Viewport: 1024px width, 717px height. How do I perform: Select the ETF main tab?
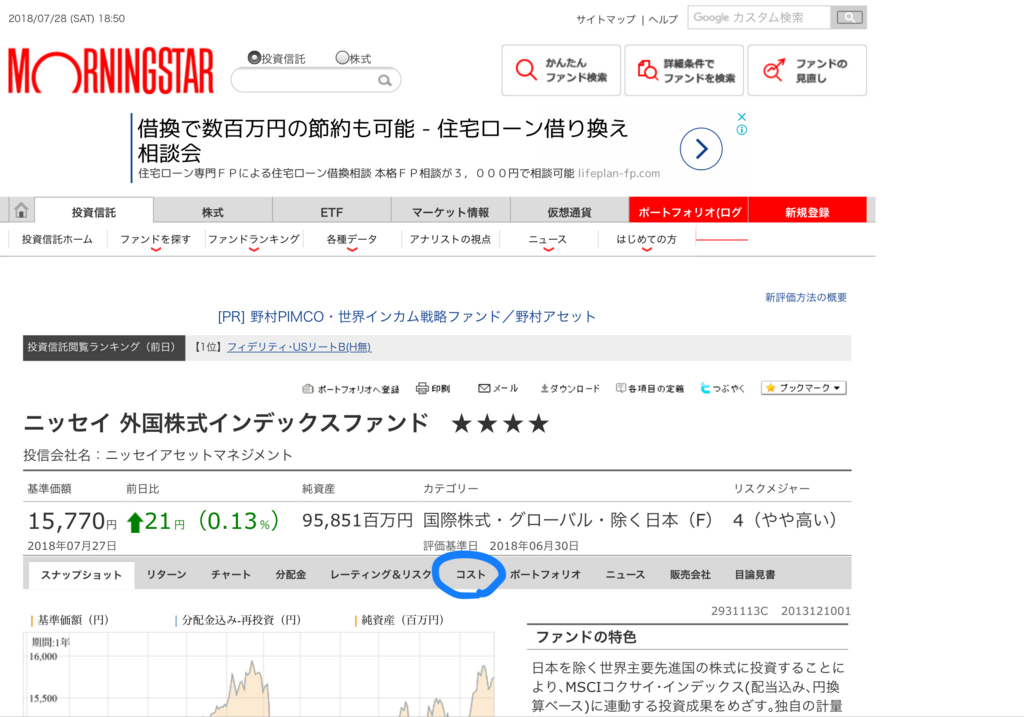[332, 212]
